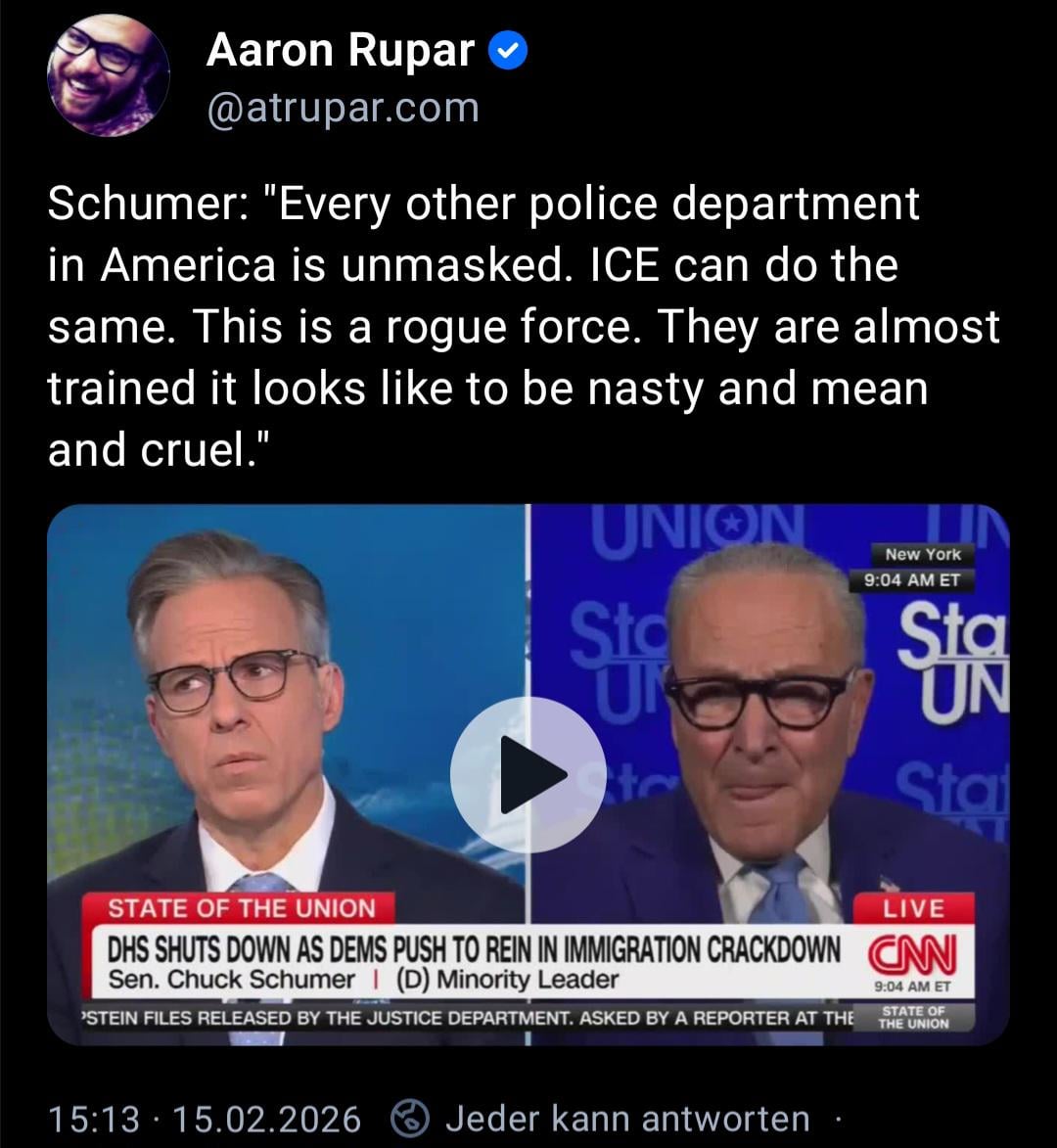The image size is (1057, 1148).
Task: Open the "Jeder kann antworten" reply setting
Action: (x=627, y=1119)
